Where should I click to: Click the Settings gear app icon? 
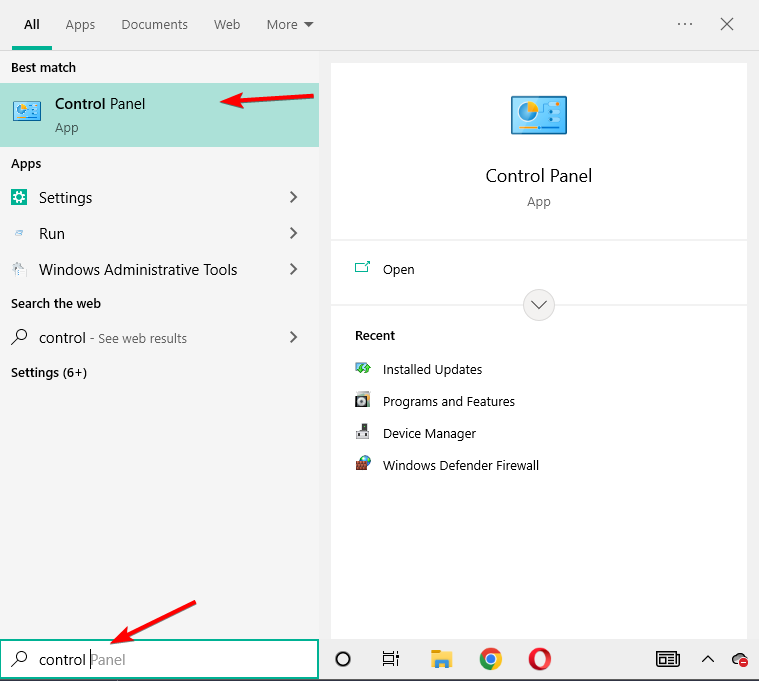(19, 198)
